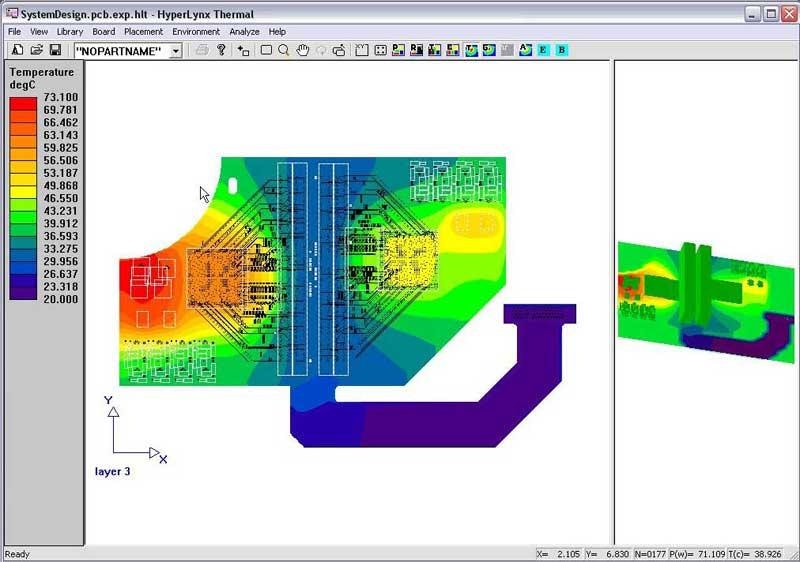The image size is (800, 562).
Task: Click the 3D board preview thumbnail
Action: pos(705,300)
